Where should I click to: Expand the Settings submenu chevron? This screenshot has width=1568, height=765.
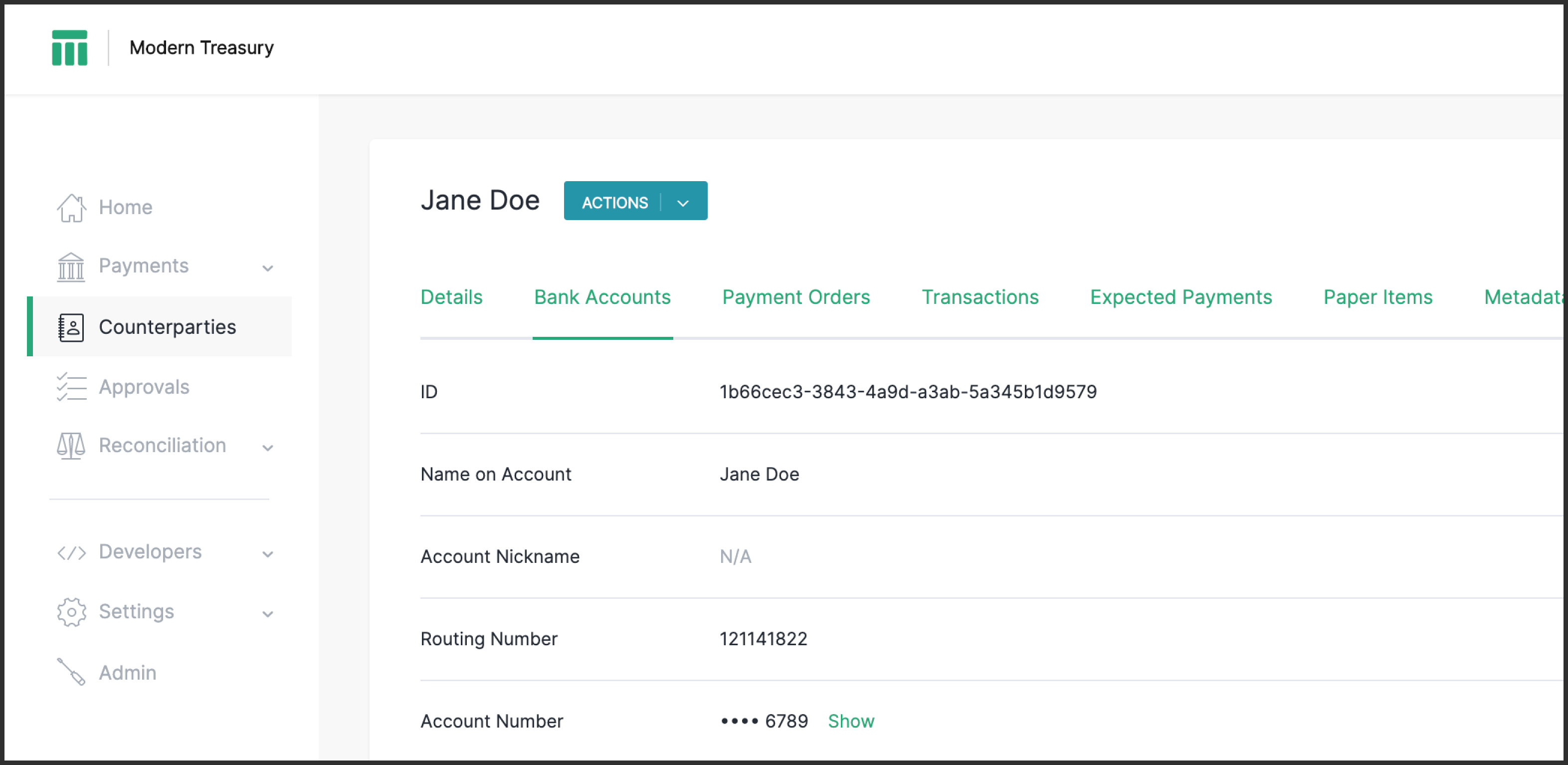point(268,614)
